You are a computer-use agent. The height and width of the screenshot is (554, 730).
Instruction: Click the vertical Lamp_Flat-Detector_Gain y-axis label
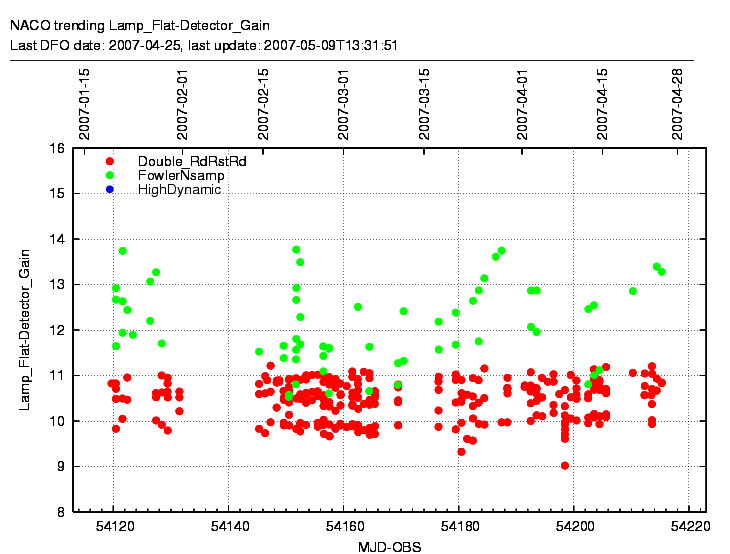[27, 330]
